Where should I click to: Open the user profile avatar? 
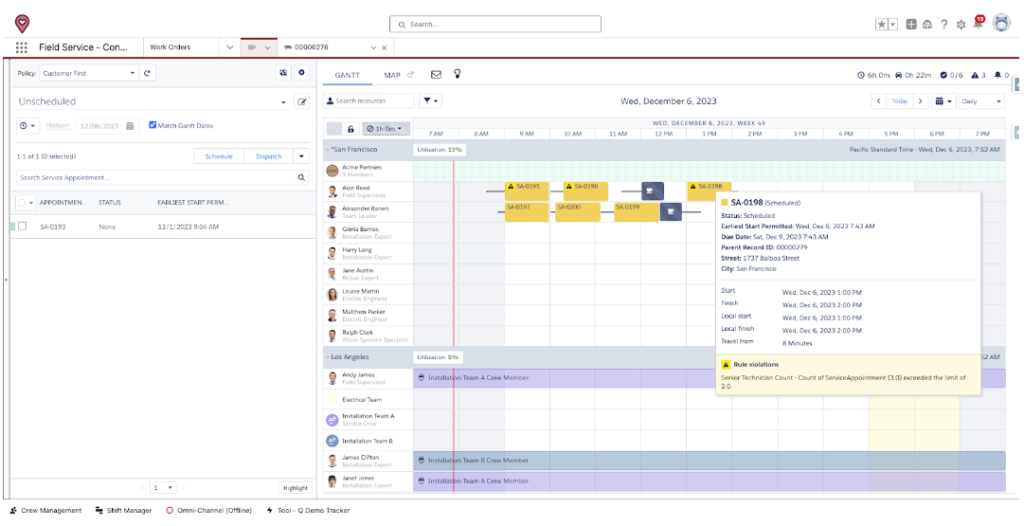(1001, 24)
